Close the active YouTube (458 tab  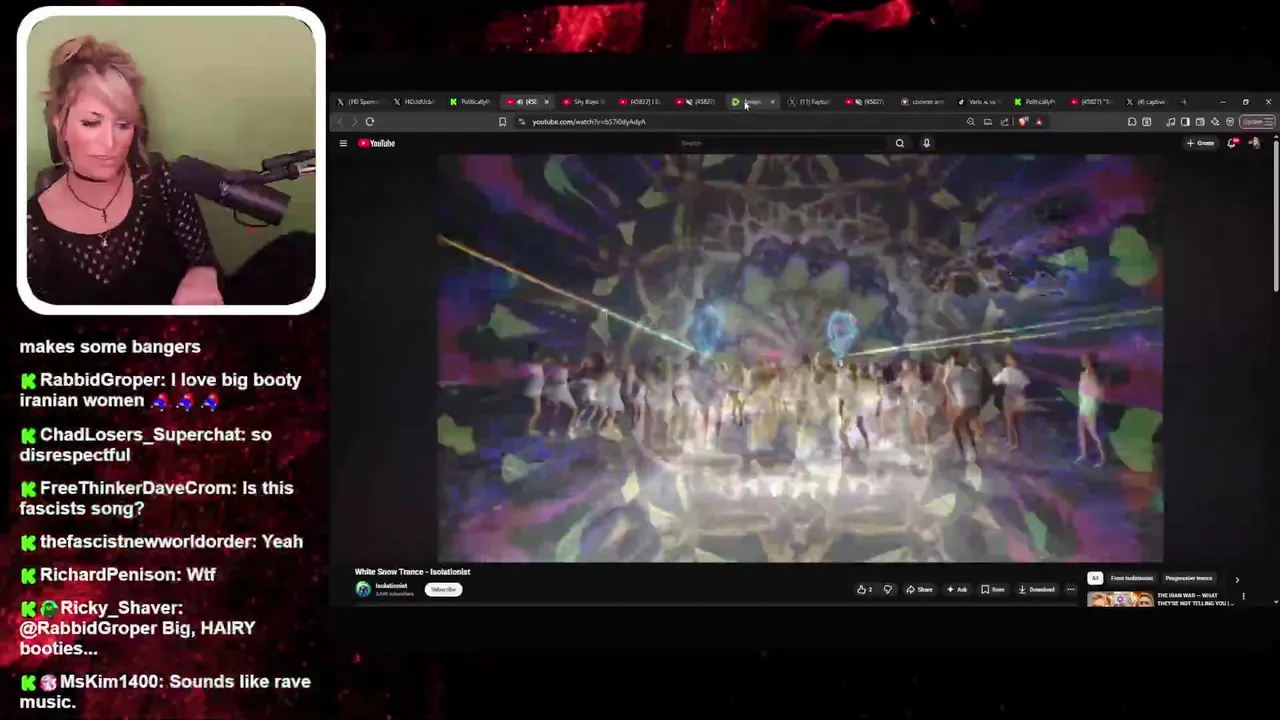tap(546, 102)
